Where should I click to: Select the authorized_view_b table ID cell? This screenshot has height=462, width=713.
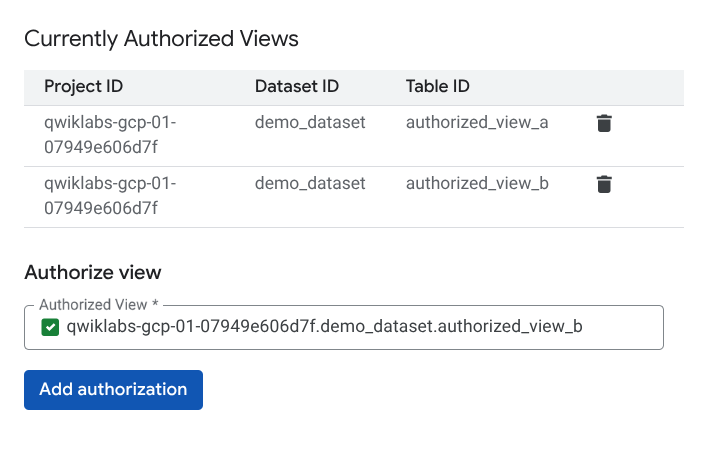pyautogui.click(x=477, y=184)
